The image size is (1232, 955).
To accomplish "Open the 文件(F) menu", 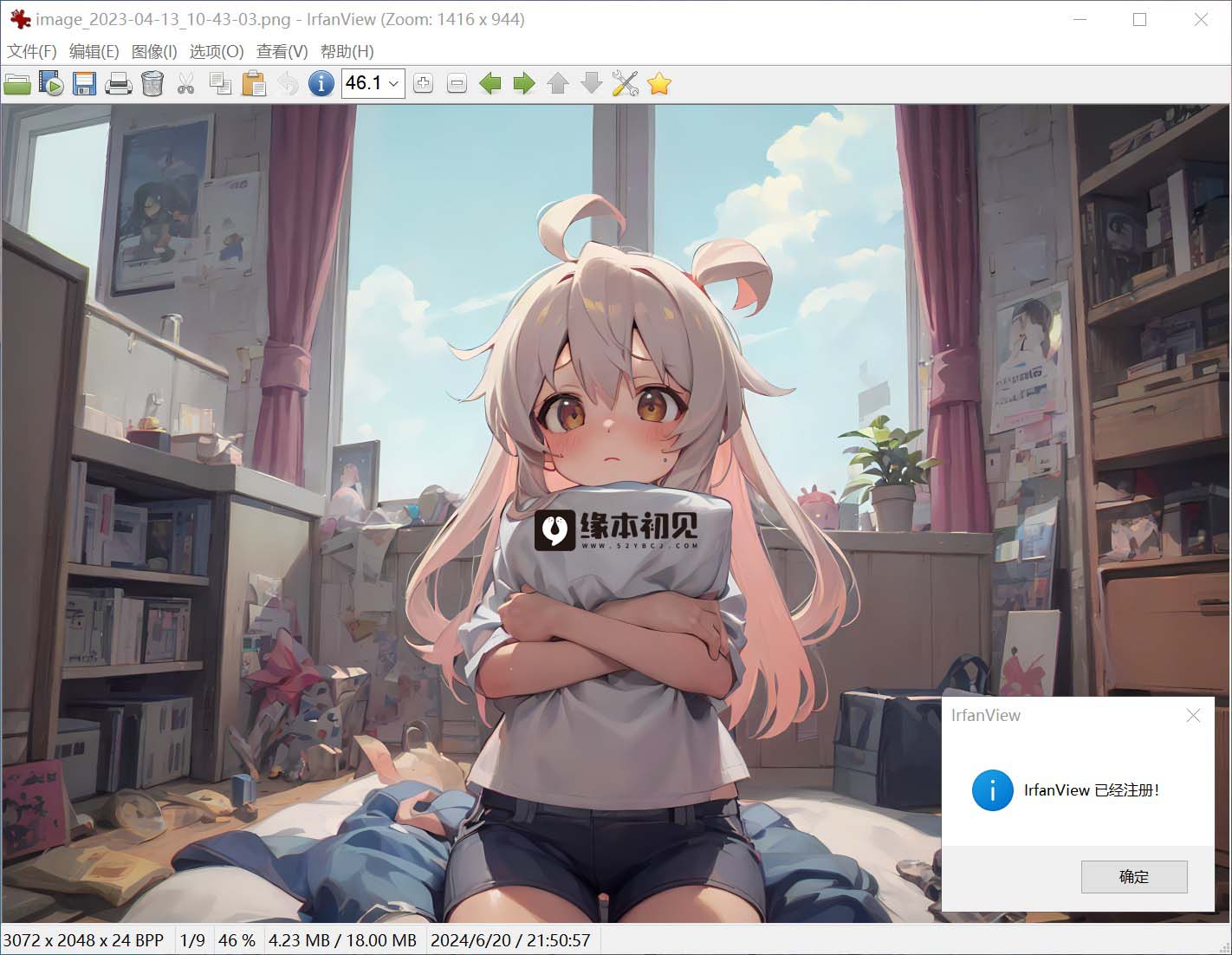I will (32, 51).
